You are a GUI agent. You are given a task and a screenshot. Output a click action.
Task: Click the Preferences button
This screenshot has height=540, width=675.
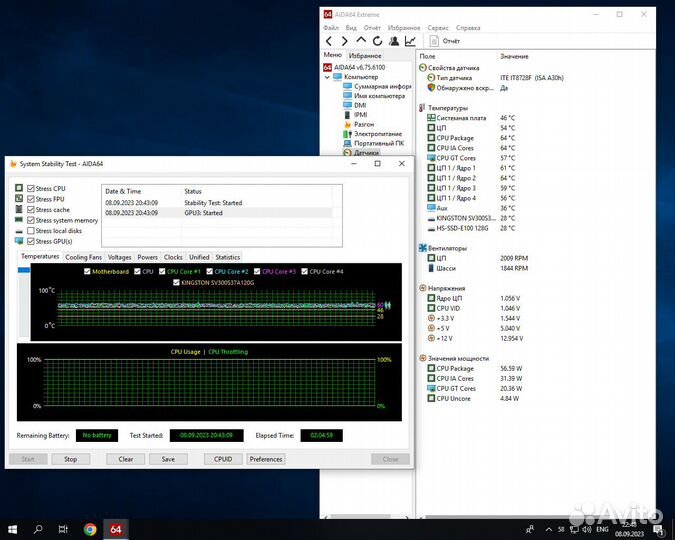[x=266, y=459]
